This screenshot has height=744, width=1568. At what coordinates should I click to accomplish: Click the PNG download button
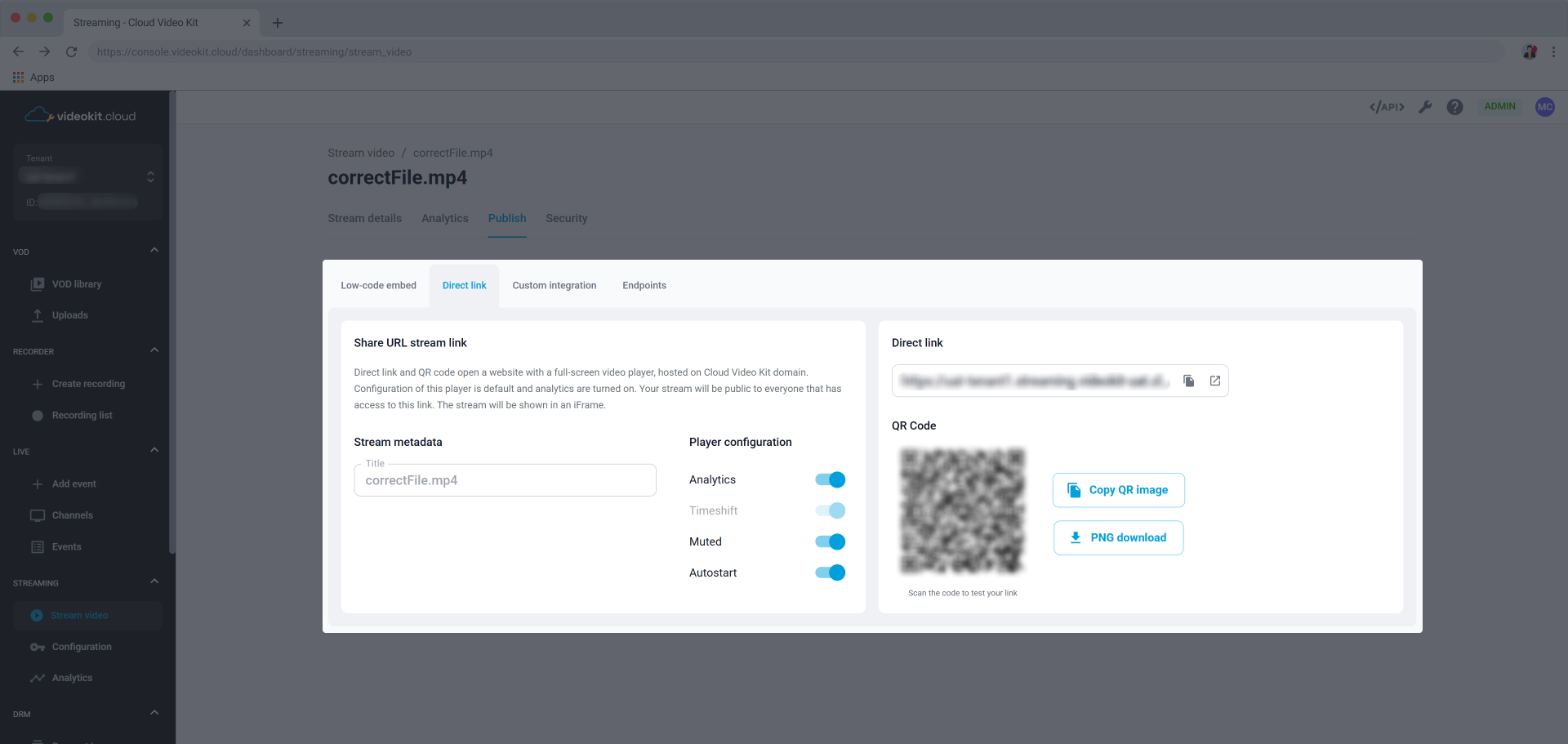click(x=1119, y=538)
